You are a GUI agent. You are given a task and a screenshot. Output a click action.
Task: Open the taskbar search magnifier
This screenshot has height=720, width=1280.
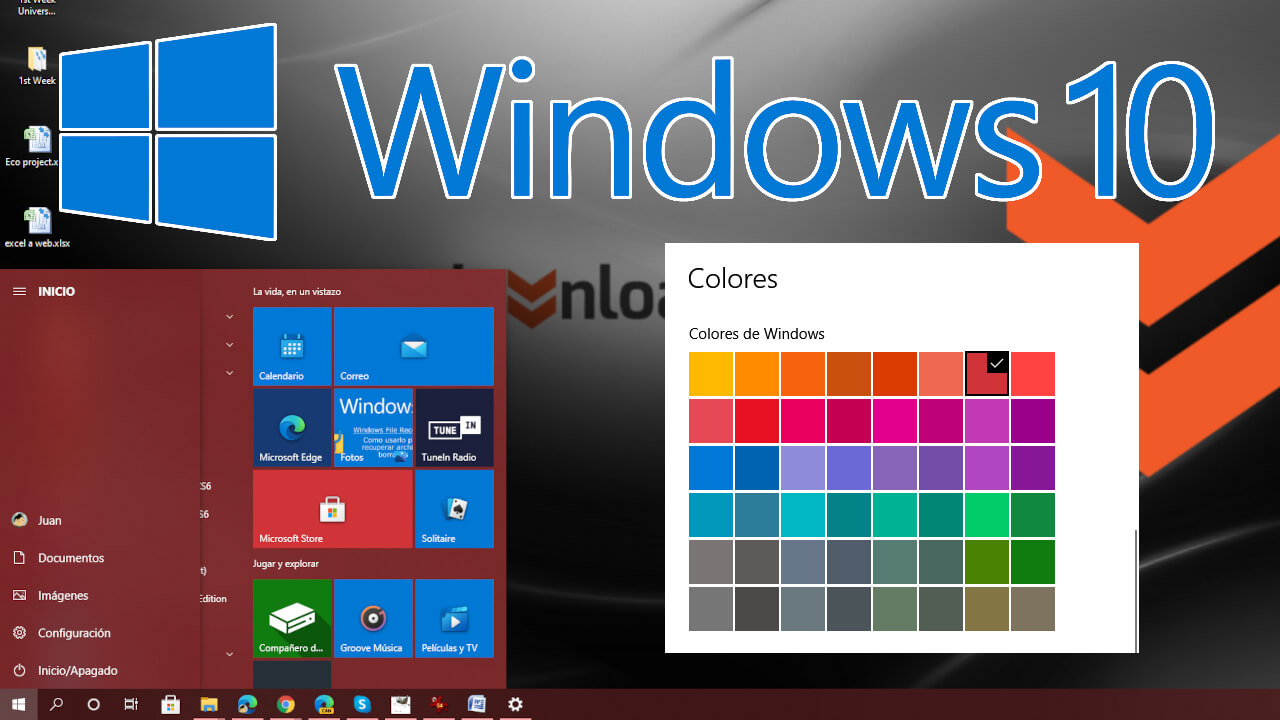tap(56, 704)
